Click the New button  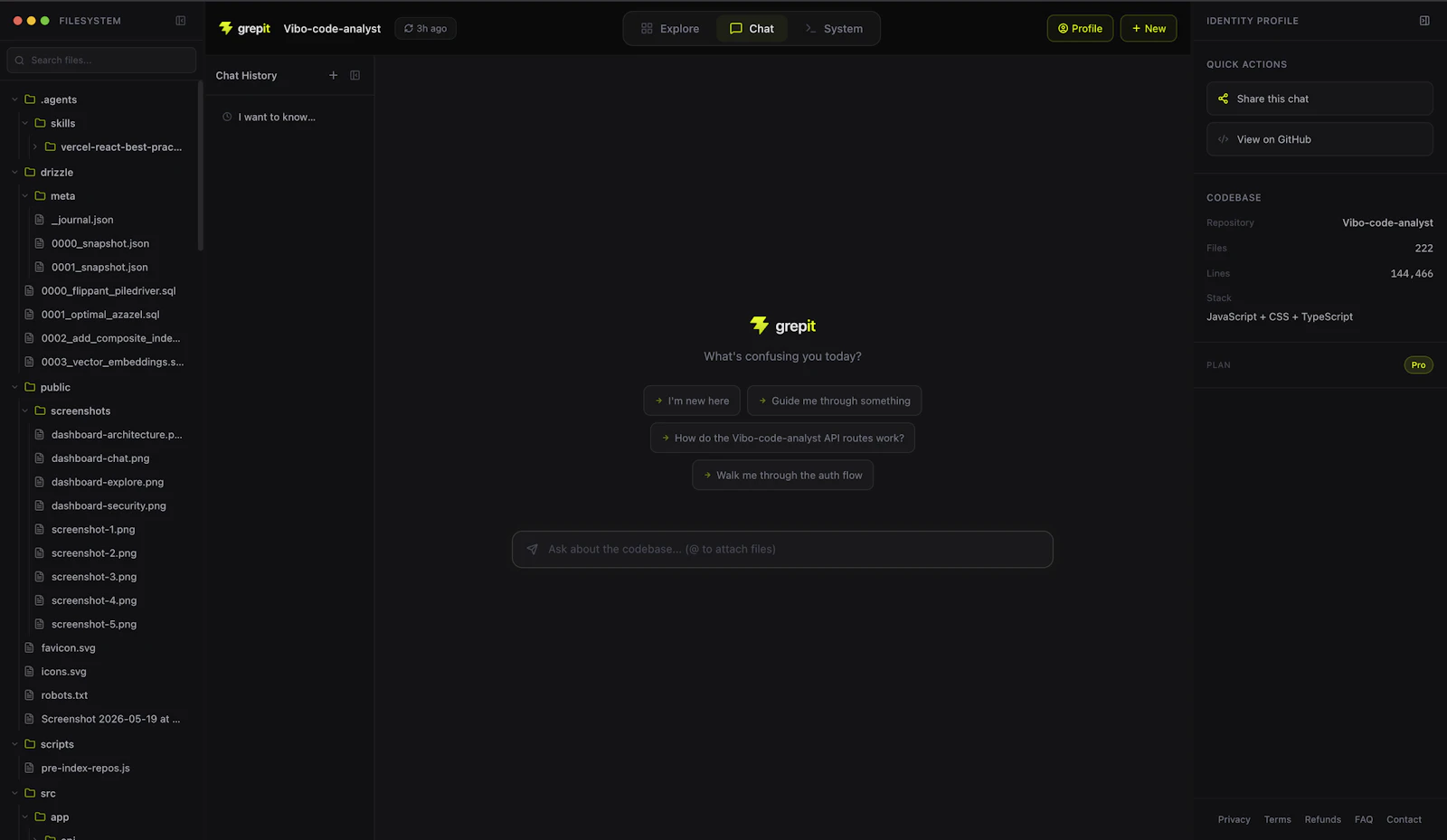point(1149,28)
